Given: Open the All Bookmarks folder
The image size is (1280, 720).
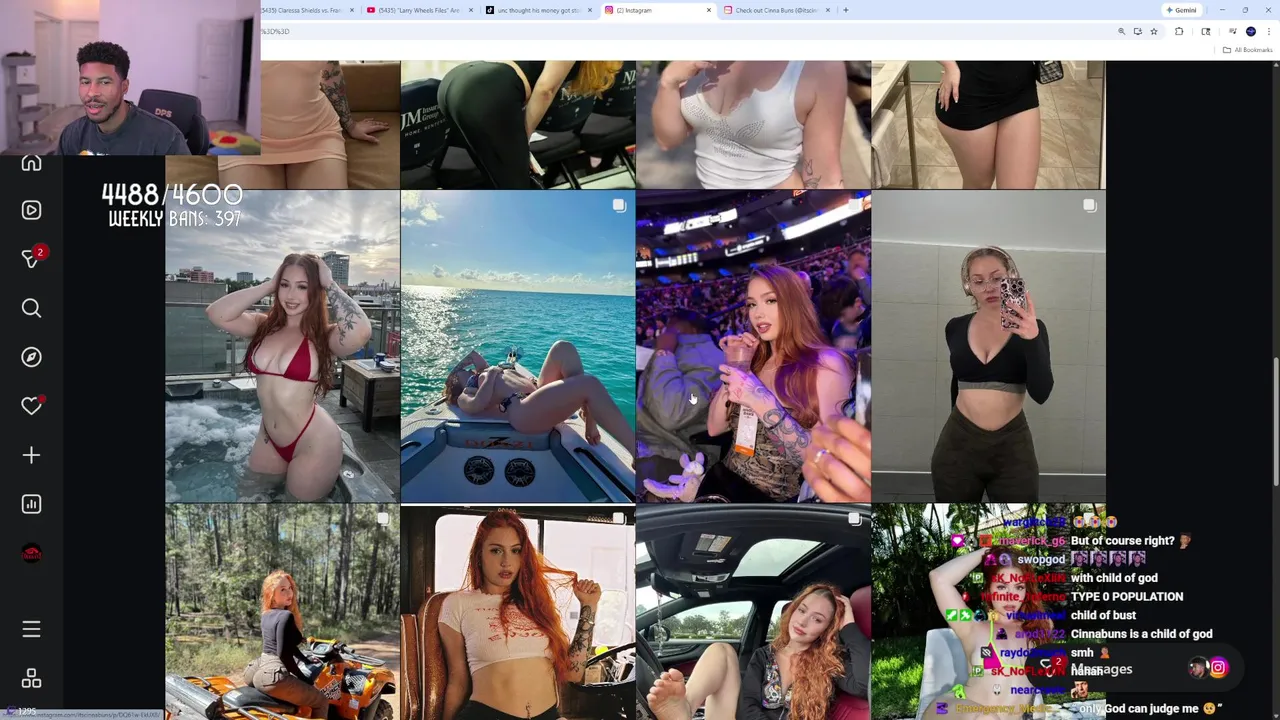Looking at the screenshot, I should (1249, 50).
